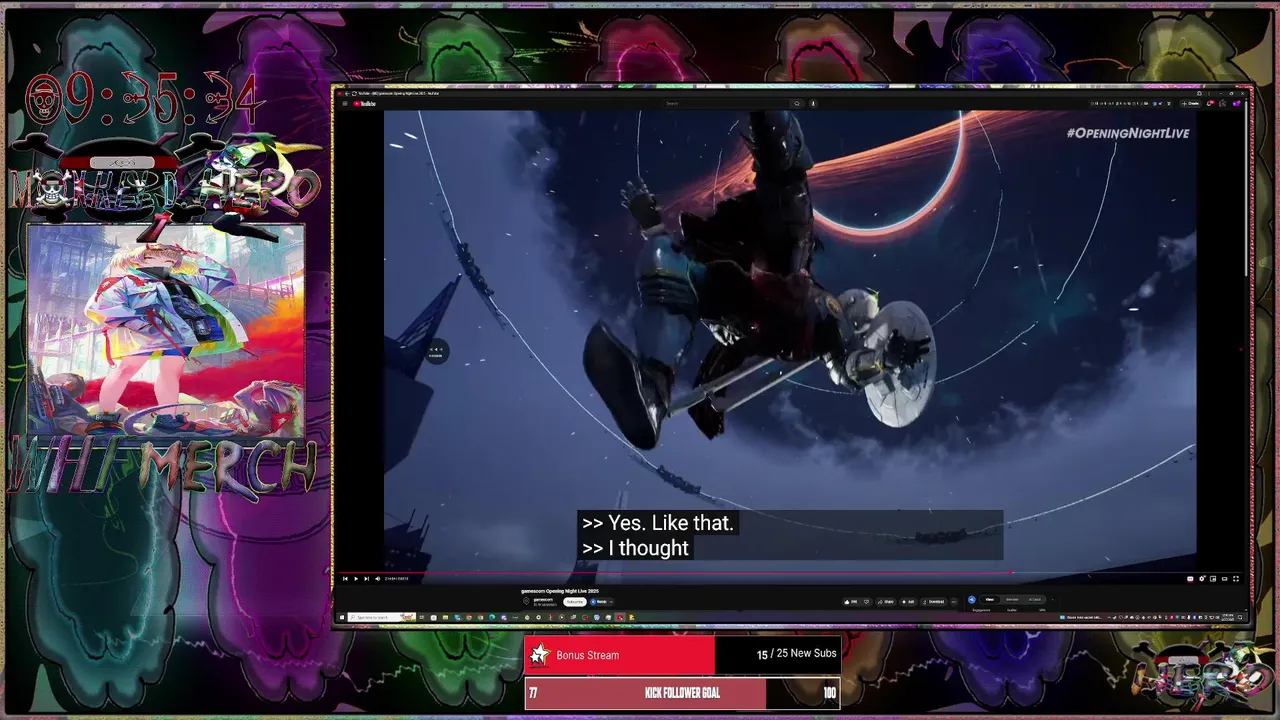Select the third tab in extension panel
Screen dimensions: 1280x720
pyautogui.click(x=1035, y=599)
